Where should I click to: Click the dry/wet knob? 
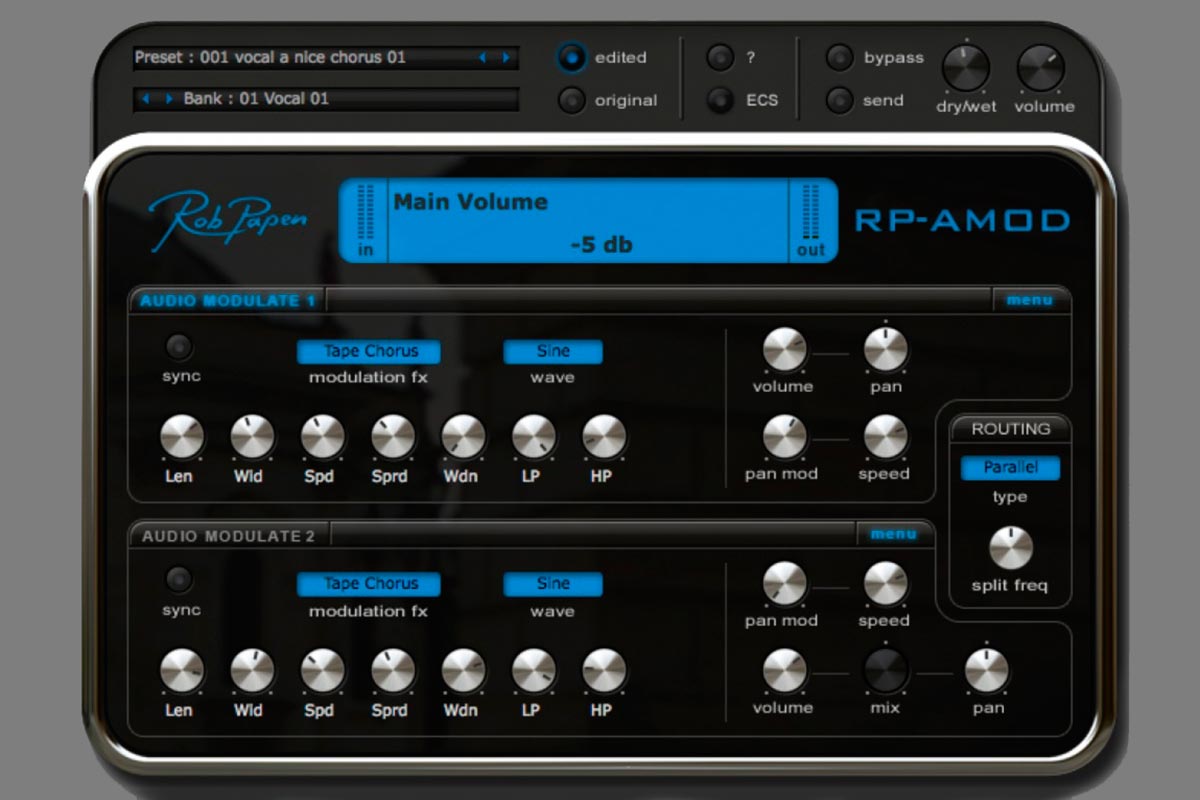tap(966, 69)
